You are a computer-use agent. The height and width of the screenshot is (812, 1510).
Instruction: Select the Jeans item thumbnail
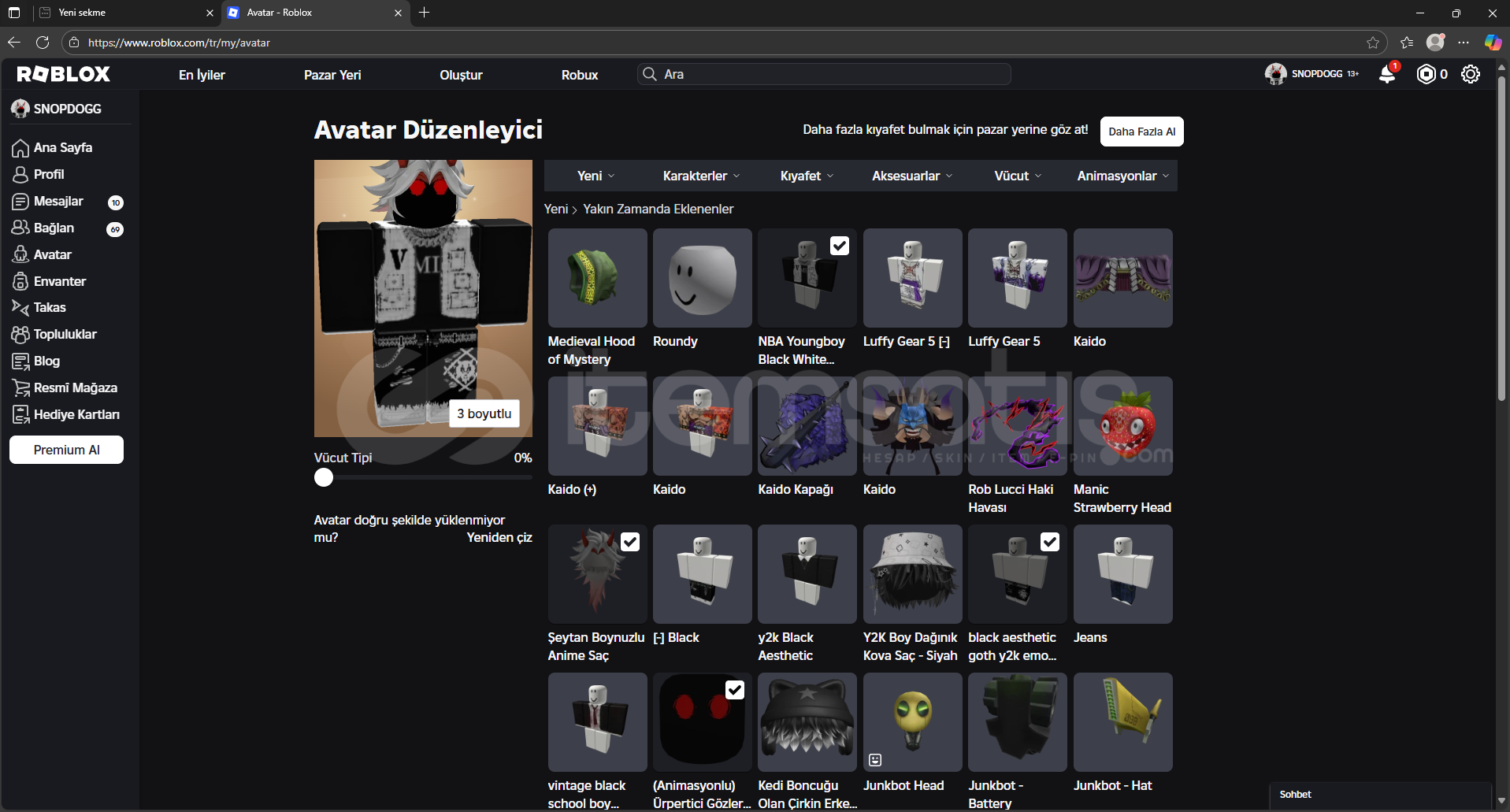point(1122,574)
